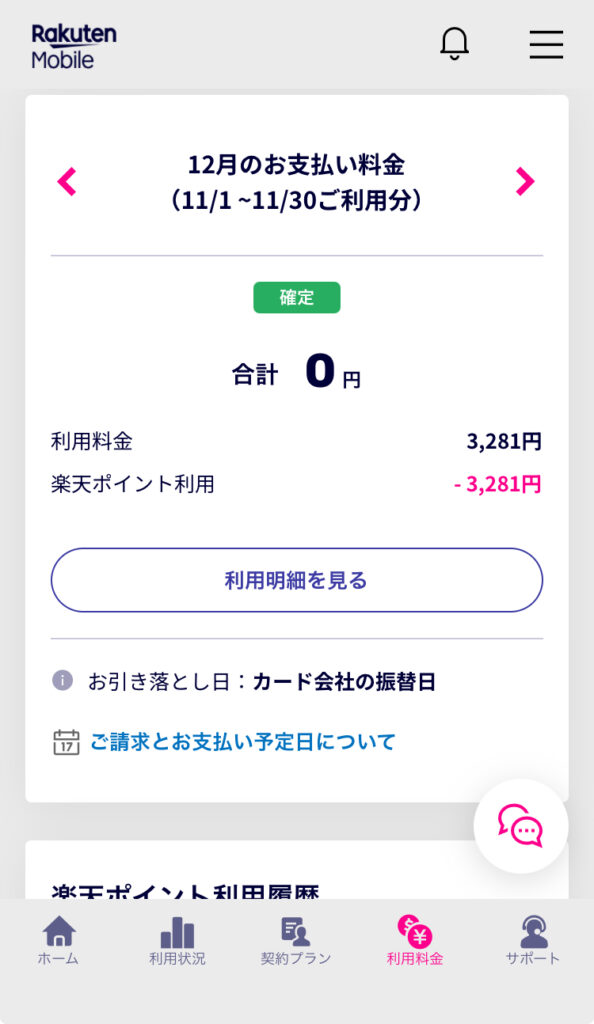Viewport: 594px width, 1024px height.
Task: Open the サポート tab
Action: [533, 940]
